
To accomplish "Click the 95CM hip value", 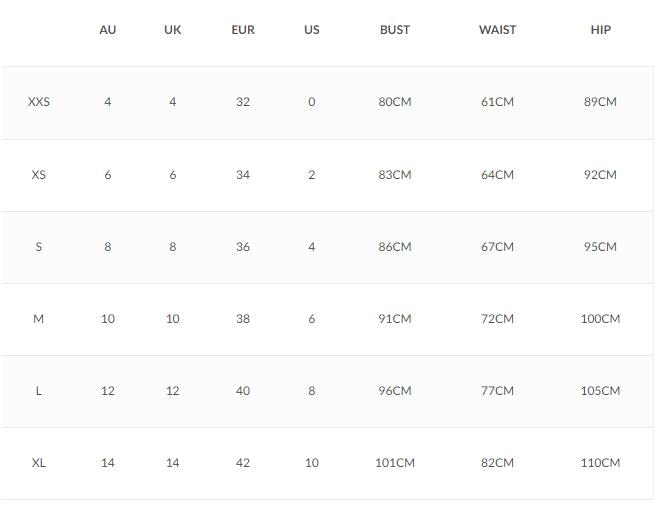I will click(x=601, y=247).
